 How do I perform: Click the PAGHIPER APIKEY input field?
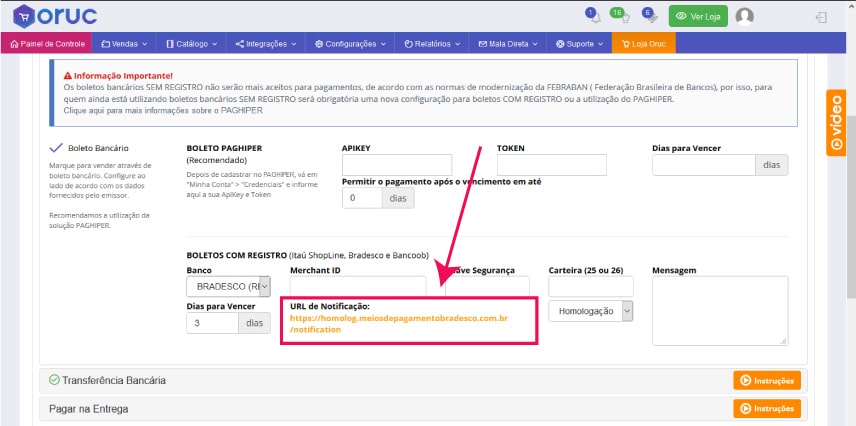[x=397, y=165]
